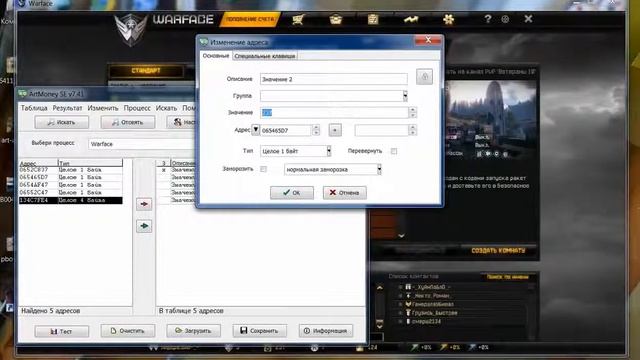Open the Warface inventory chest icon
Image resolution: width=640 pixels, height=360 pixels.
[x=336, y=19]
